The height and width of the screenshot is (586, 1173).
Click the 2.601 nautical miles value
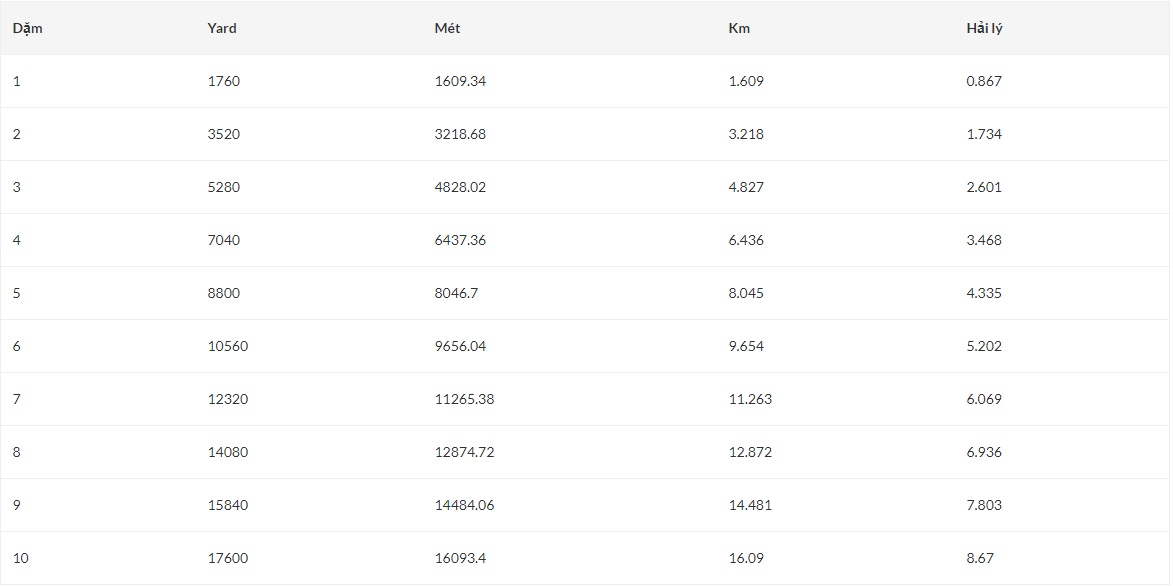984,187
